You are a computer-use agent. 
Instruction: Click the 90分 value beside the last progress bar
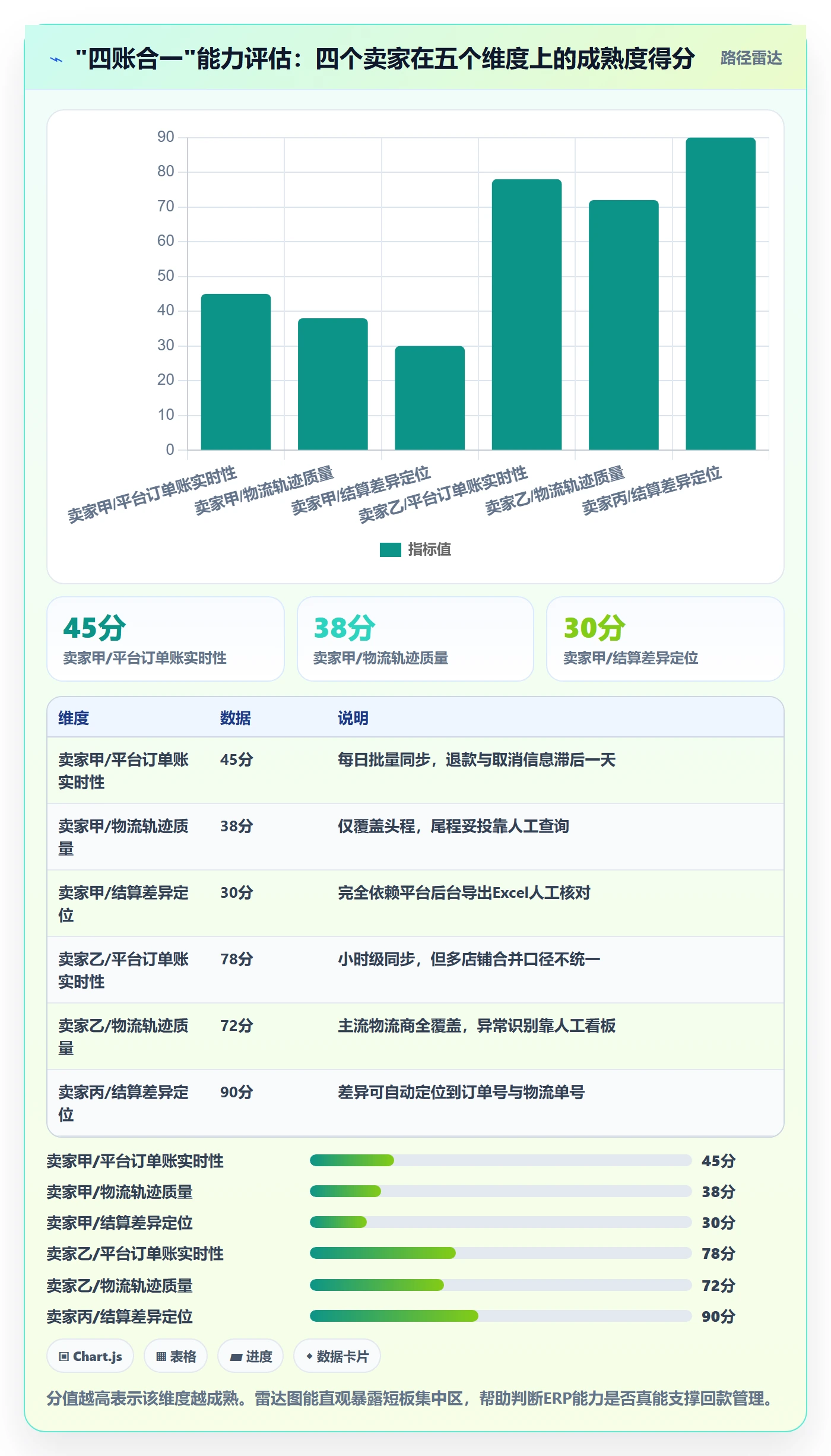(x=718, y=1316)
